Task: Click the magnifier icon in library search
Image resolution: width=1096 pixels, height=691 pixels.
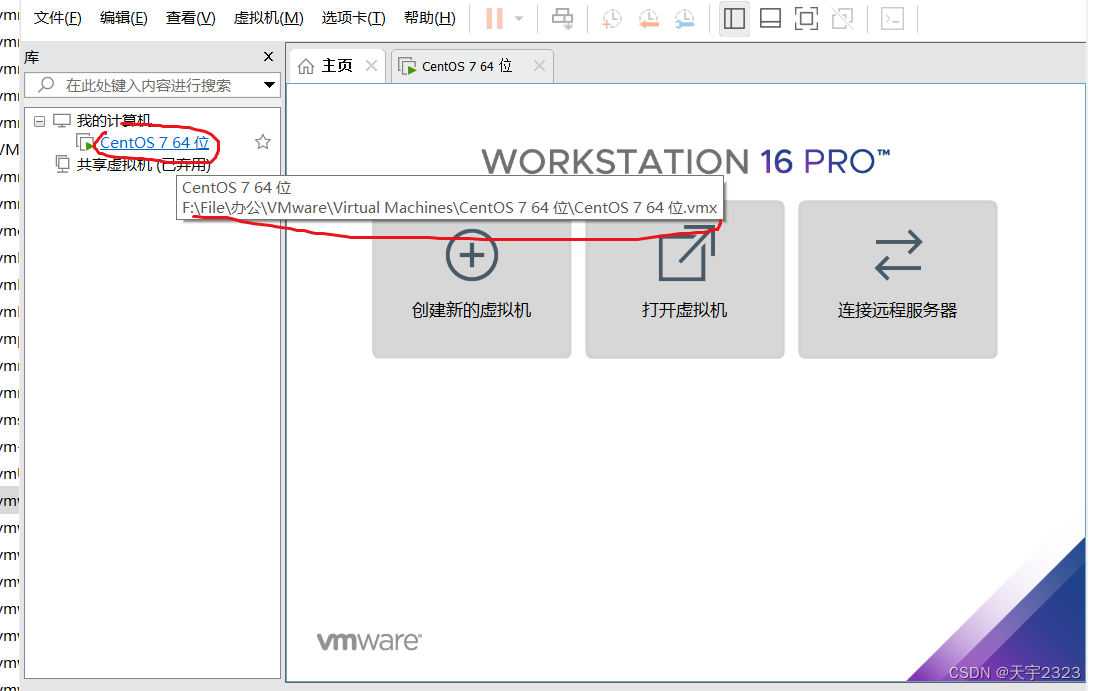Action: pyautogui.click(x=46, y=85)
